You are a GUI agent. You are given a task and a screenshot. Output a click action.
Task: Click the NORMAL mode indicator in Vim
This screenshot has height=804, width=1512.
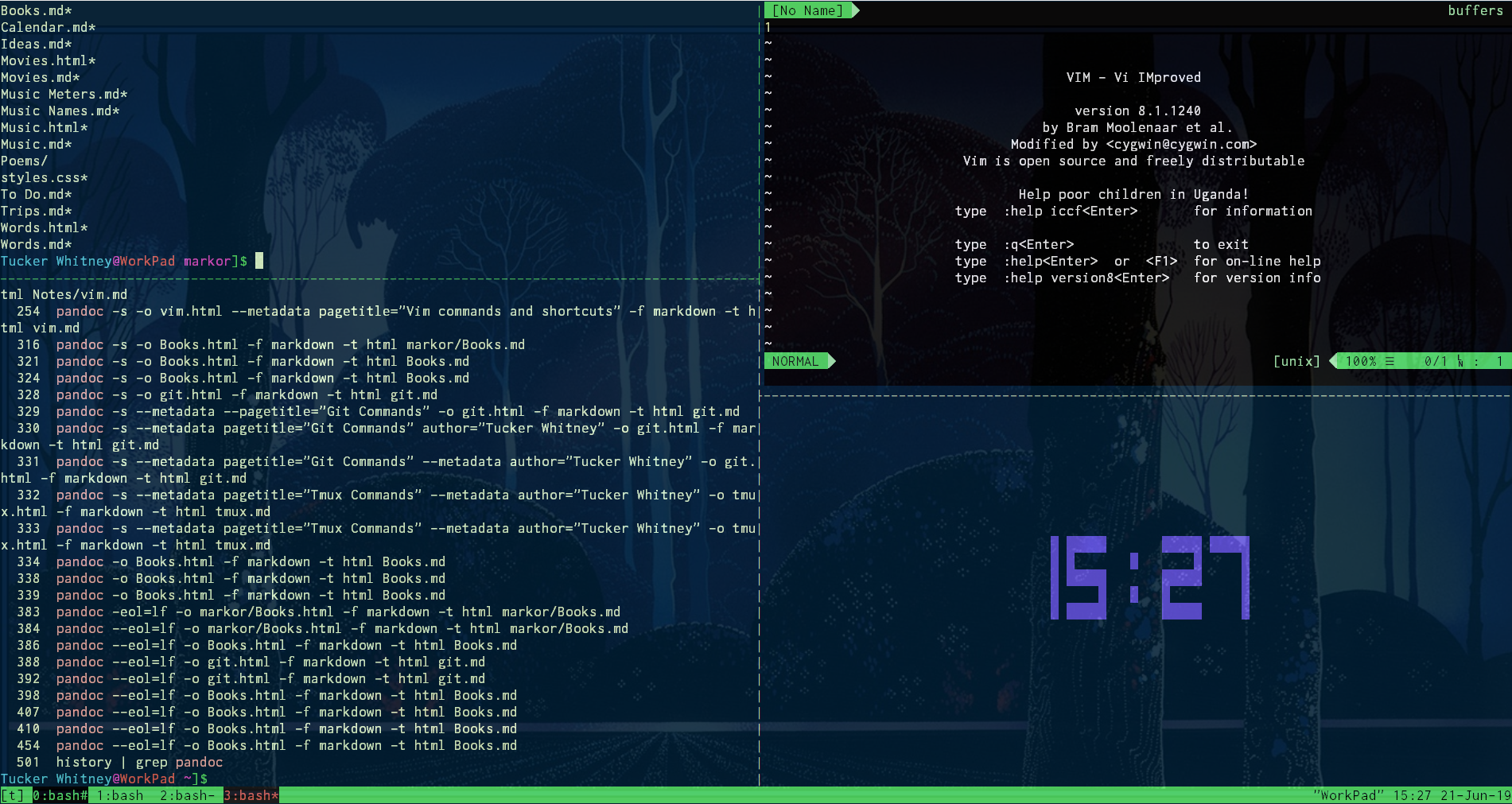[x=795, y=361]
